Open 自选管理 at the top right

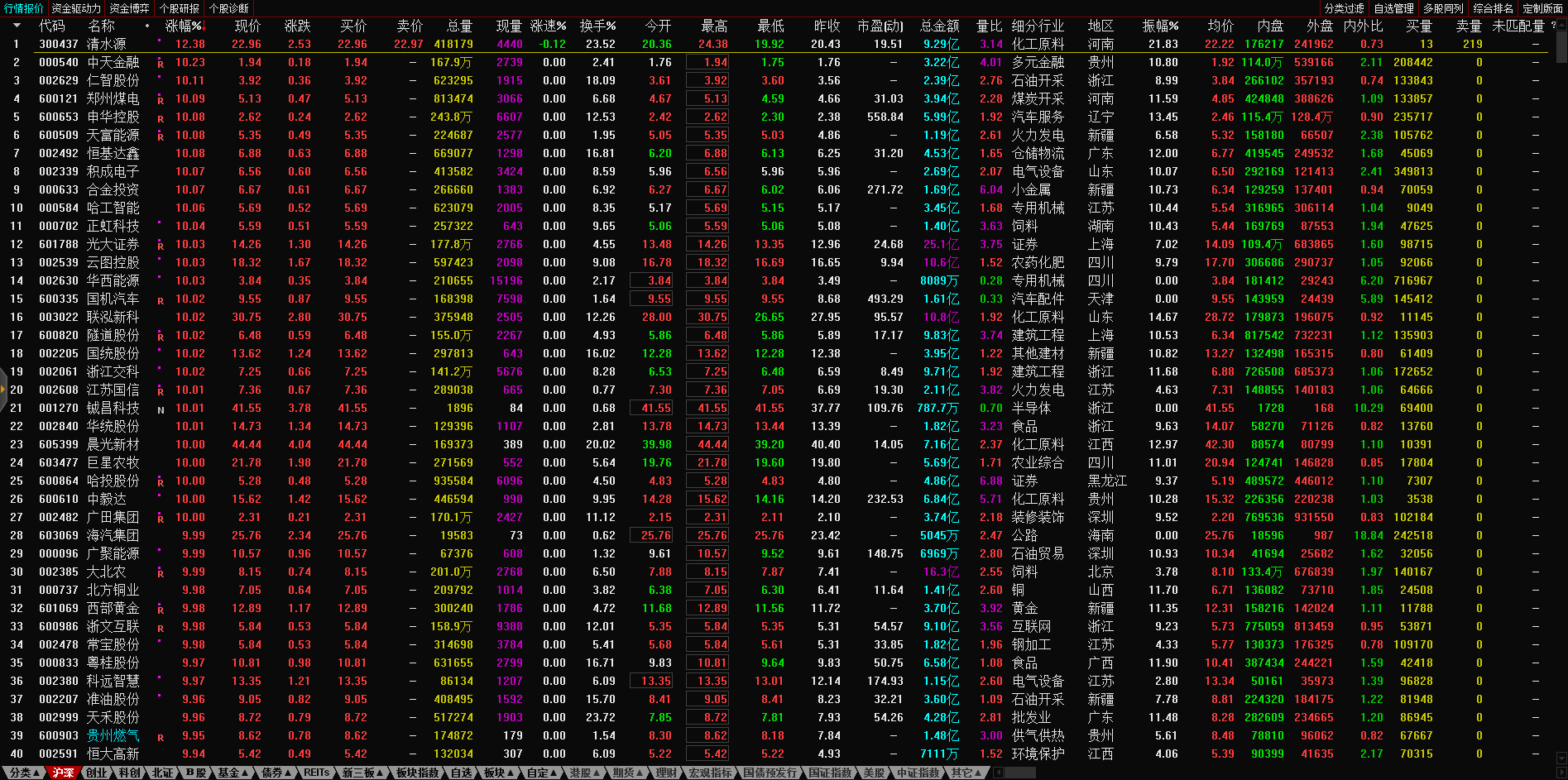coord(1393,8)
